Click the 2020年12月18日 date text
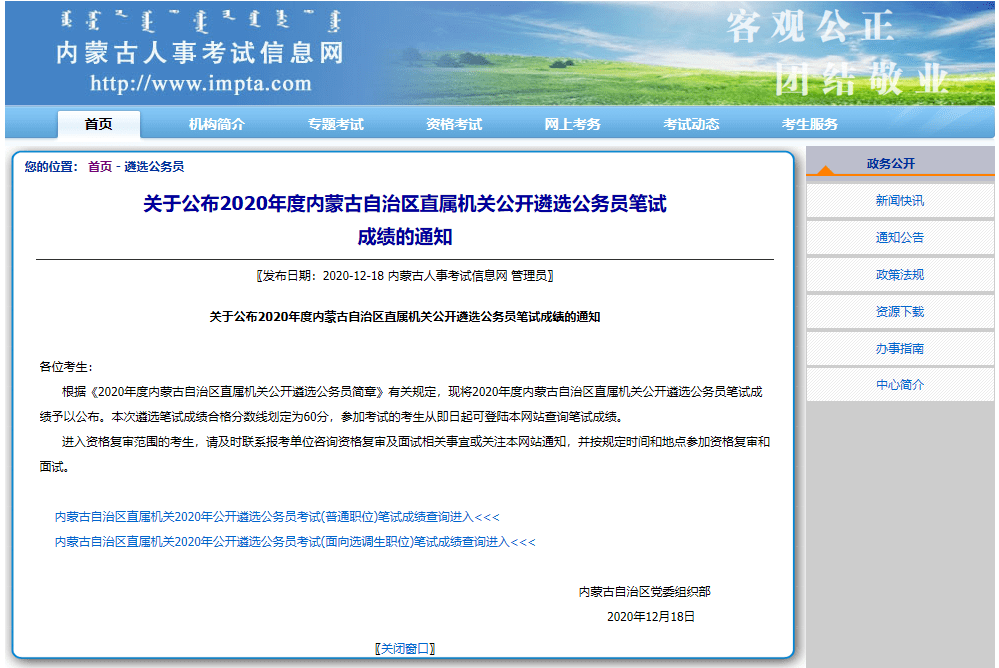The height and width of the screenshot is (668, 999). (651, 616)
